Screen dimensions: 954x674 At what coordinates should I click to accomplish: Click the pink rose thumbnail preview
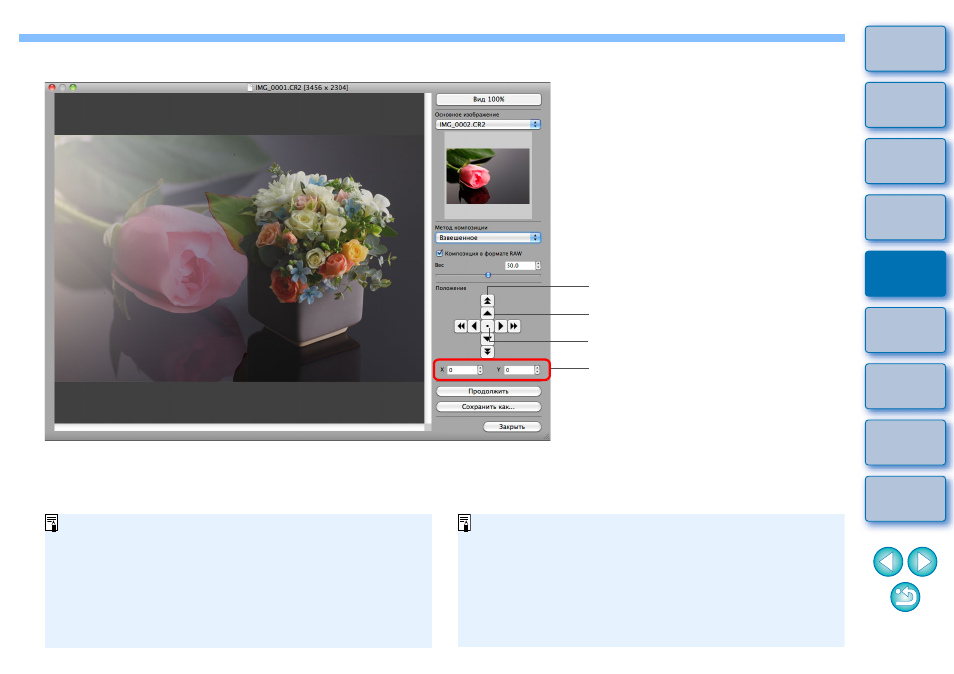[x=488, y=176]
